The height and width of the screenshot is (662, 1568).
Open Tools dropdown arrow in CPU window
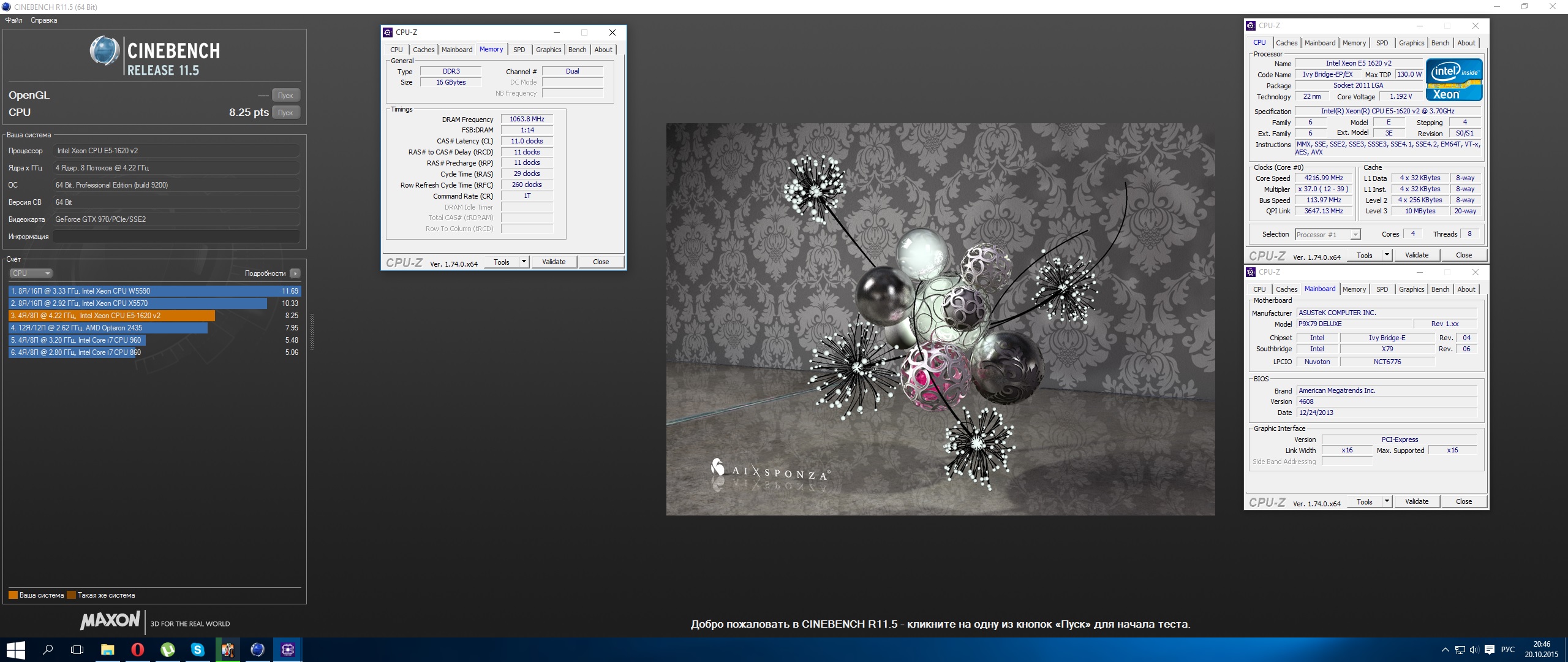pyautogui.click(x=1387, y=255)
